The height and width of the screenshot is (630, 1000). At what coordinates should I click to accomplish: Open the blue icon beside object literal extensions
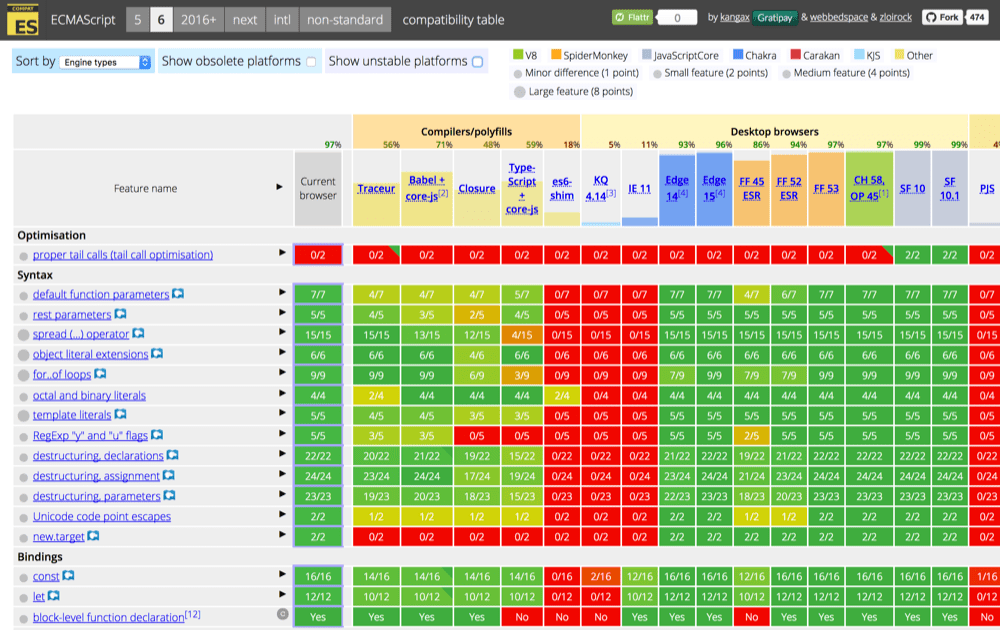pos(157,353)
